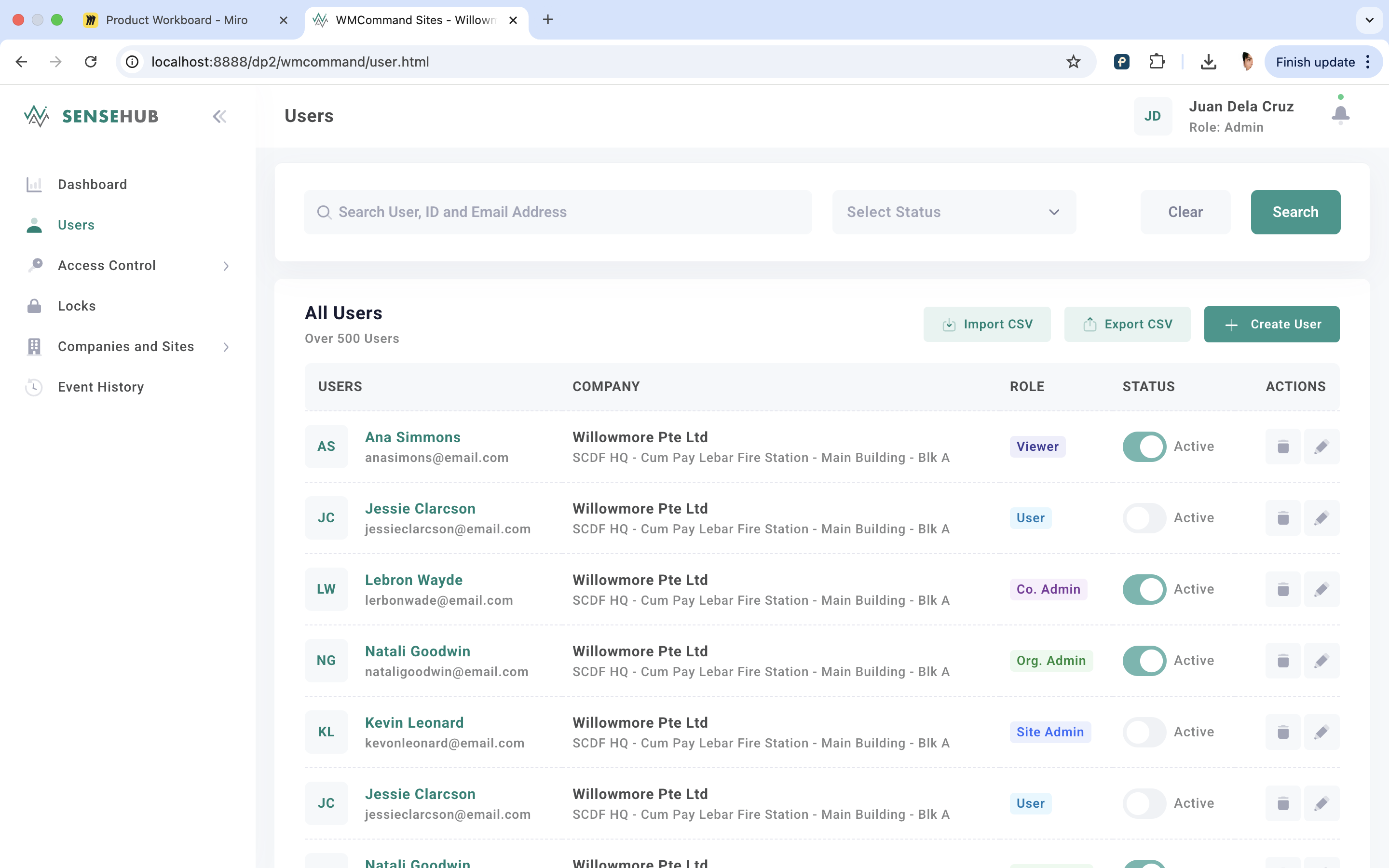The width and height of the screenshot is (1389, 868).
Task: Open the Select Status dropdown
Action: (x=953, y=212)
